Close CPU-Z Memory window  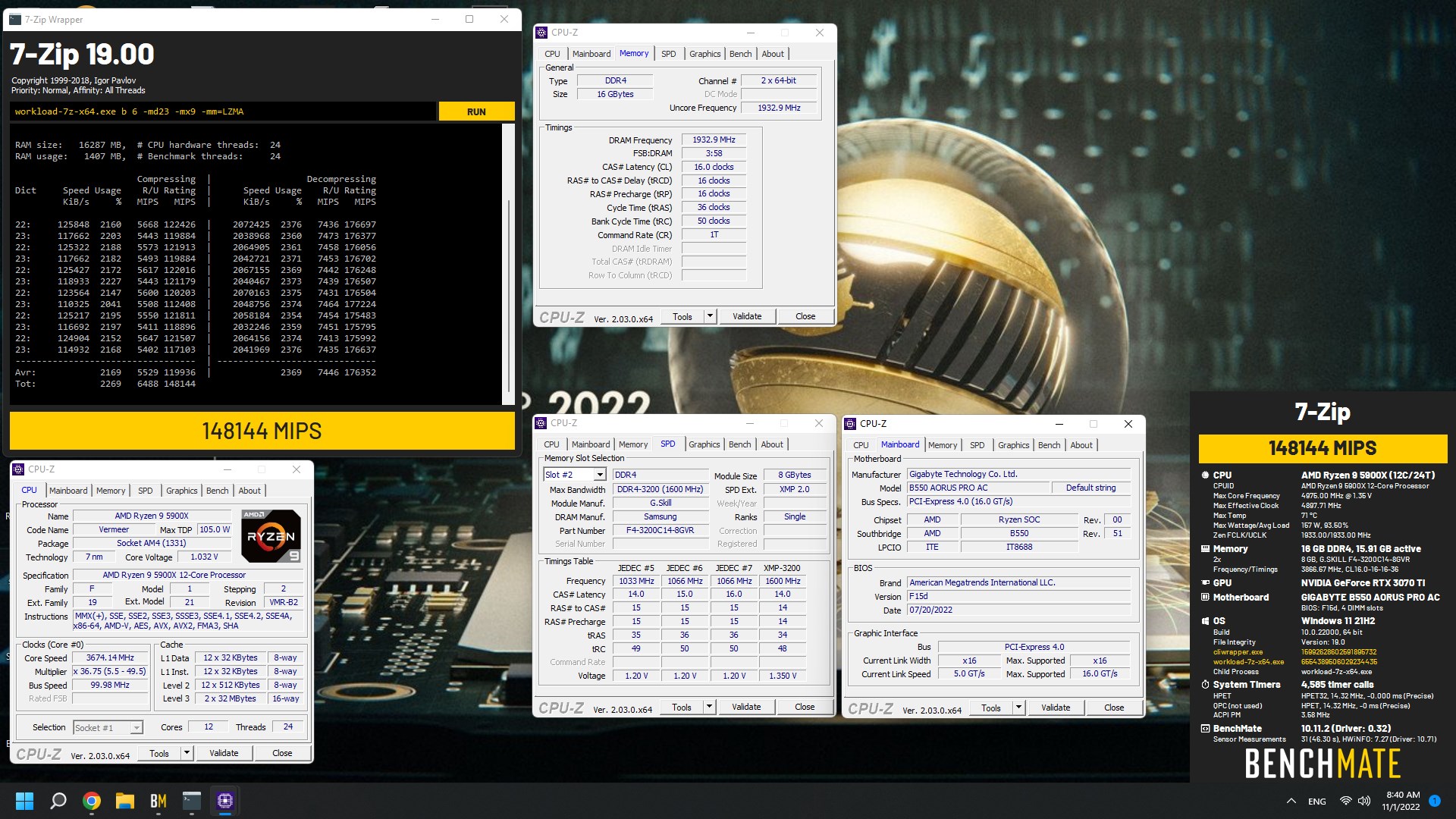tap(819, 33)
